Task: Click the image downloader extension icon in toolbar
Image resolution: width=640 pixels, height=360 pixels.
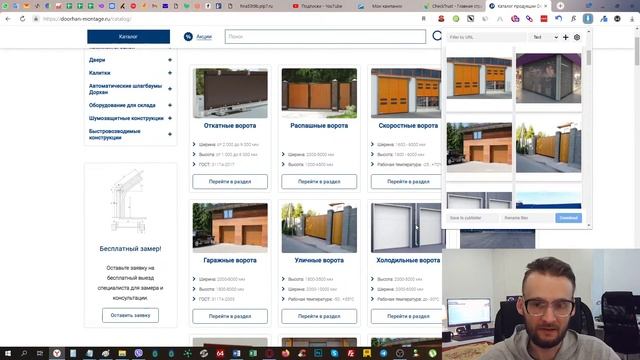Action: point(588,19)
